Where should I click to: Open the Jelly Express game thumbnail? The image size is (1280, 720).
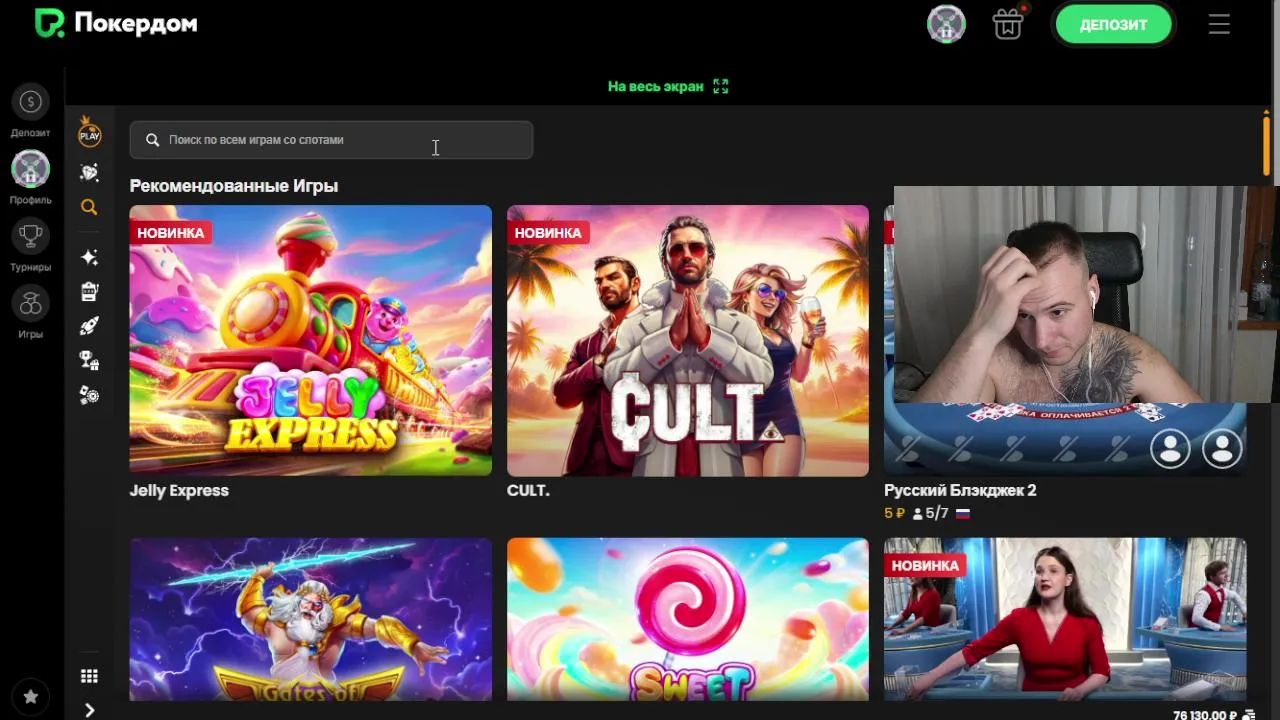coord(310,340)
